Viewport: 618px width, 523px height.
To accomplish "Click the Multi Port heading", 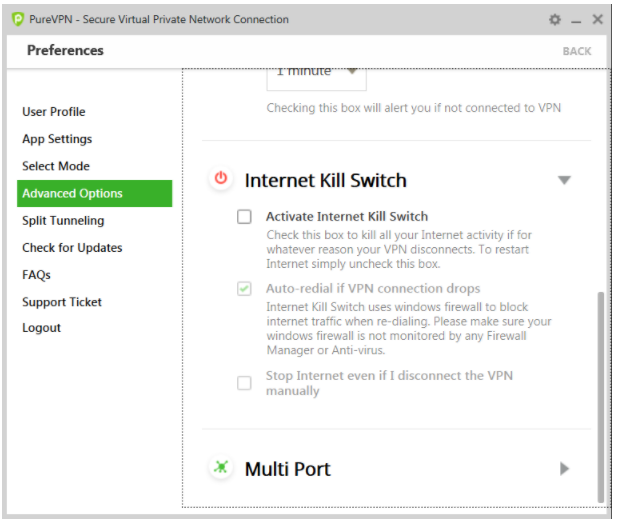I will (288, 469).
